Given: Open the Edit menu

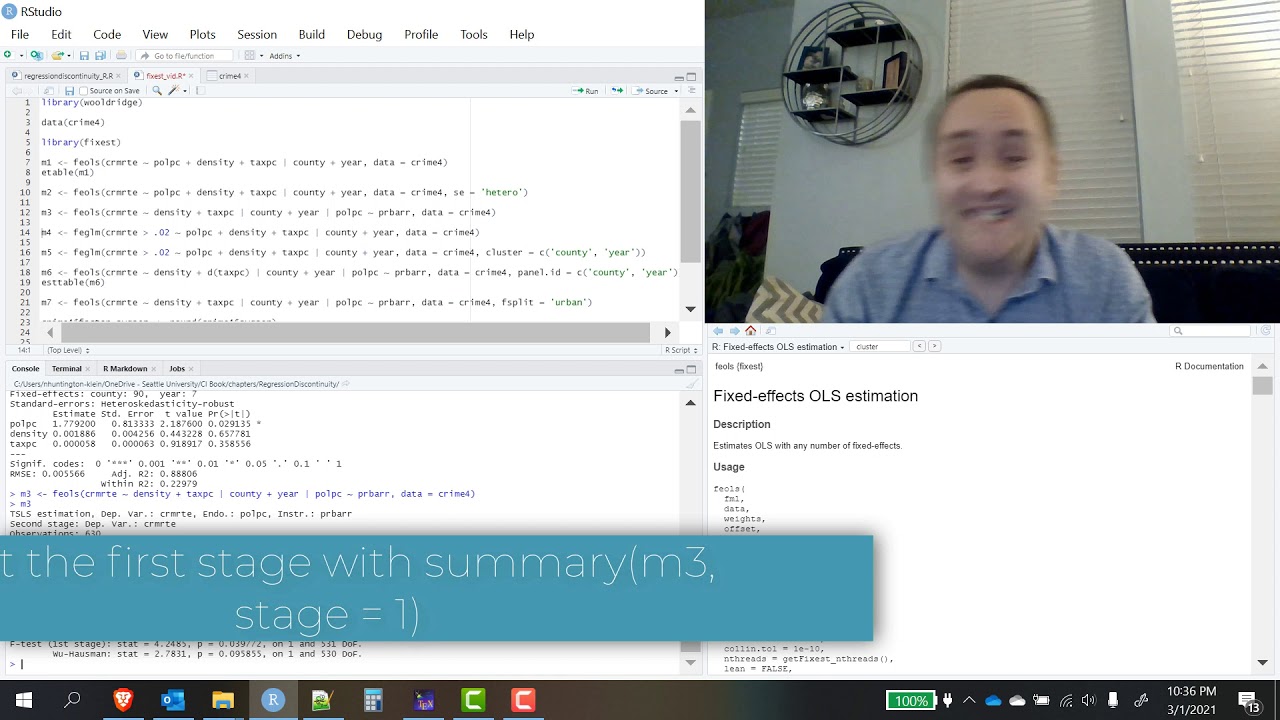Looking at the screenshot, I should pos(61,34).
